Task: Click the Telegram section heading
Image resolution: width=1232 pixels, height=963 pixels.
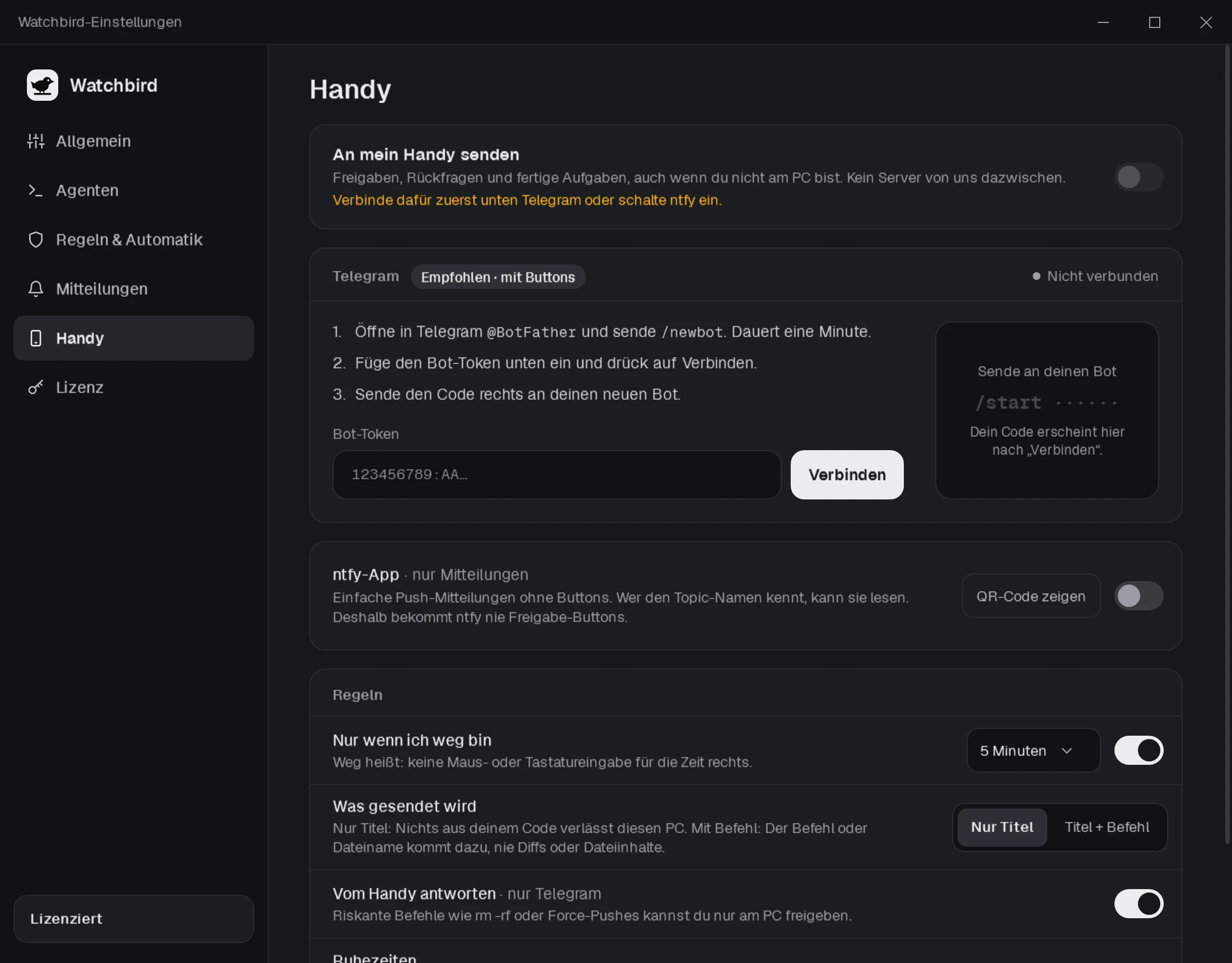Action: click(x=366, y=276)
